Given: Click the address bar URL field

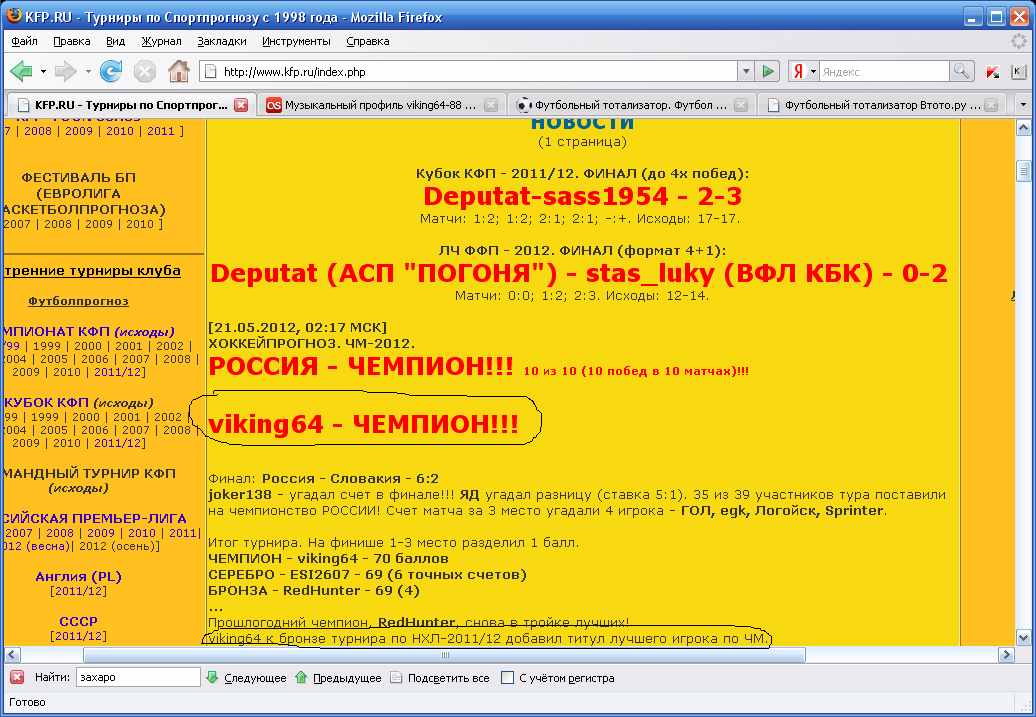Looking at the screenshot, I should click(468, 71).
